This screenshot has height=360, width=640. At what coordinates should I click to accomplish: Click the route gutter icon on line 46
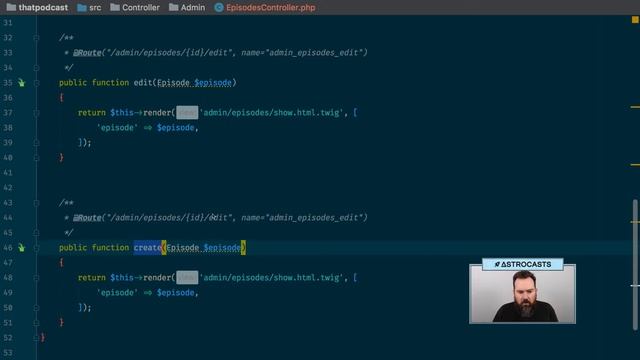point(21,248)
